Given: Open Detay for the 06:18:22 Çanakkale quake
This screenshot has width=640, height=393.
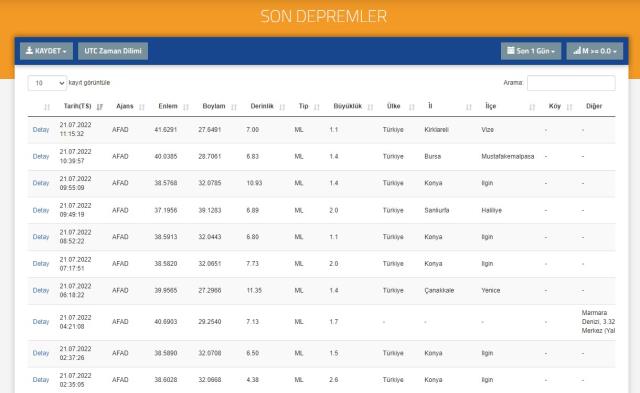Looking at the screenshot, I should click(x=41, y=291).
